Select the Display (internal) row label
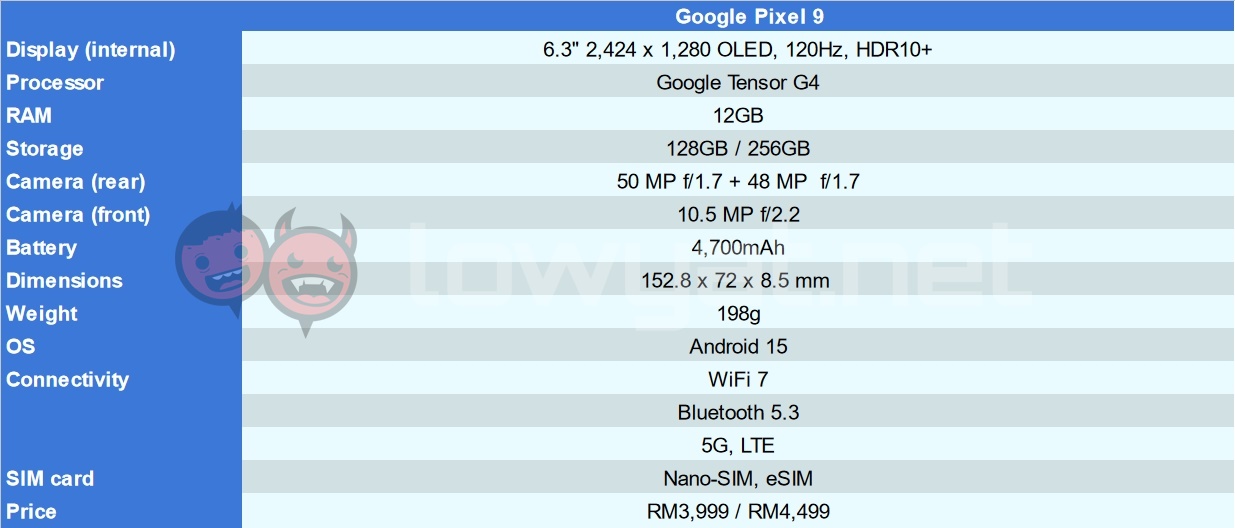Image resolution: width=1235 pixels, height=528 pixels. point(90,49)
